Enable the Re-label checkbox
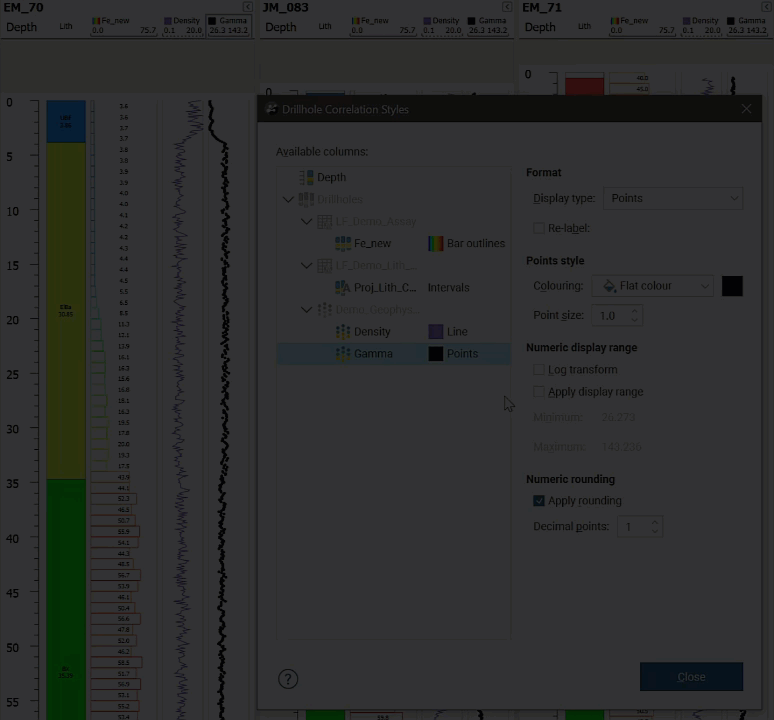The image size is (774, 720). pyautogui.click(x=540, y=228)
